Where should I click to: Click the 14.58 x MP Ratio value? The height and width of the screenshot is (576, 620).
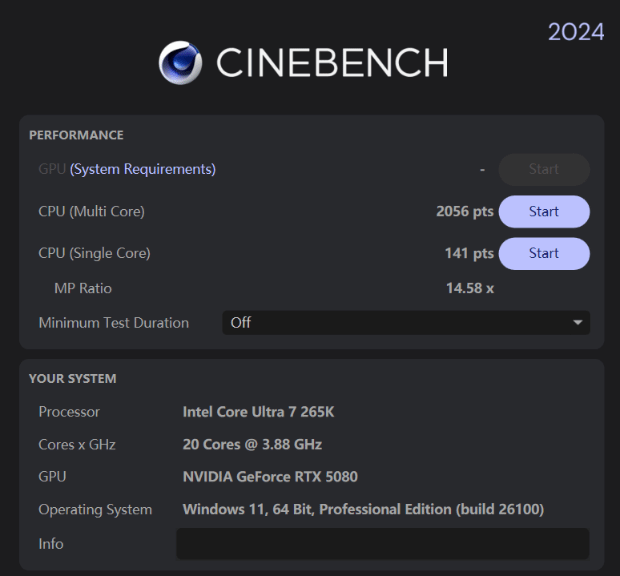point(470,288)
